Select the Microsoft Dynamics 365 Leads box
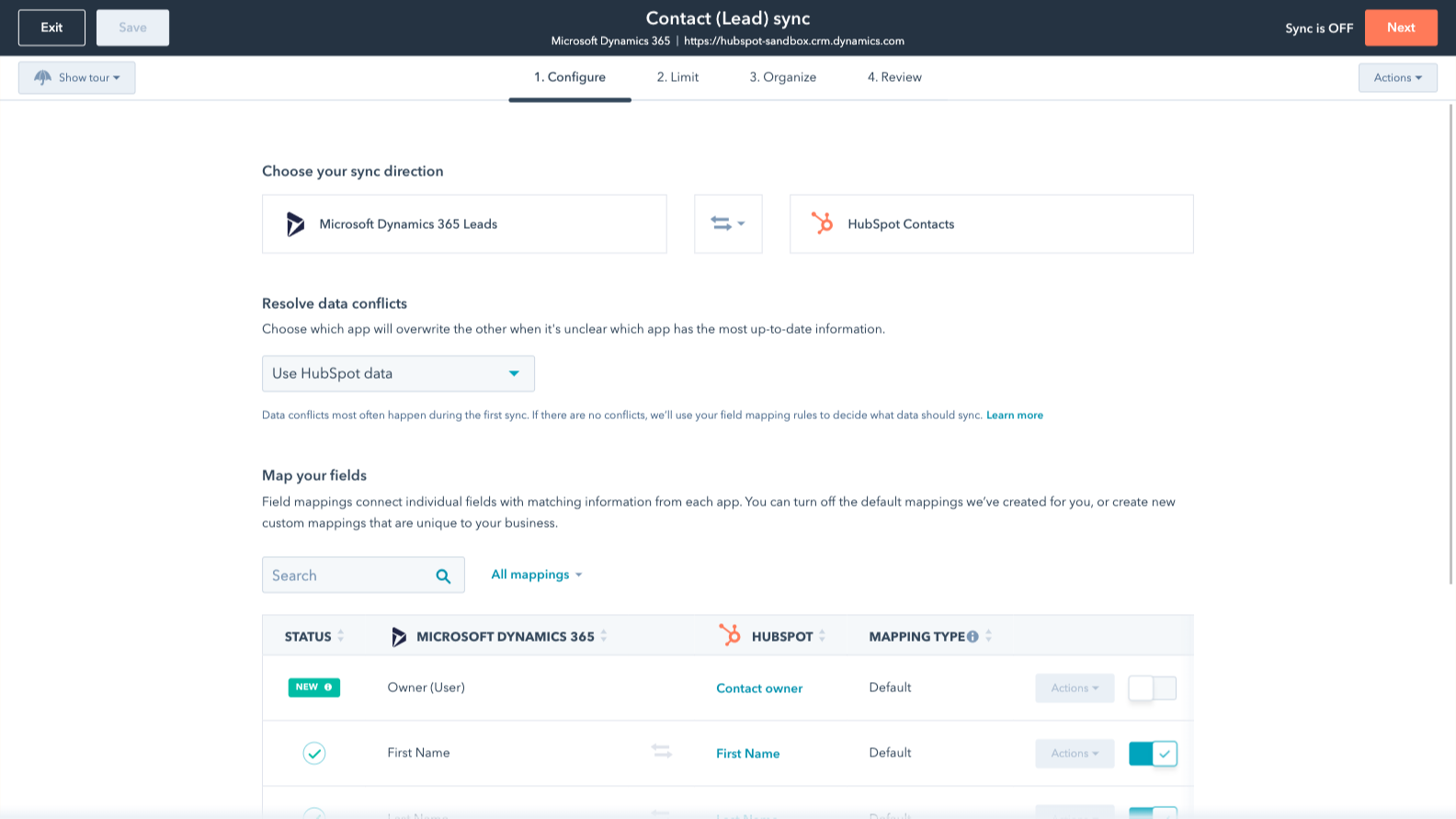1456x819 pixels. (x=464, y=223)
